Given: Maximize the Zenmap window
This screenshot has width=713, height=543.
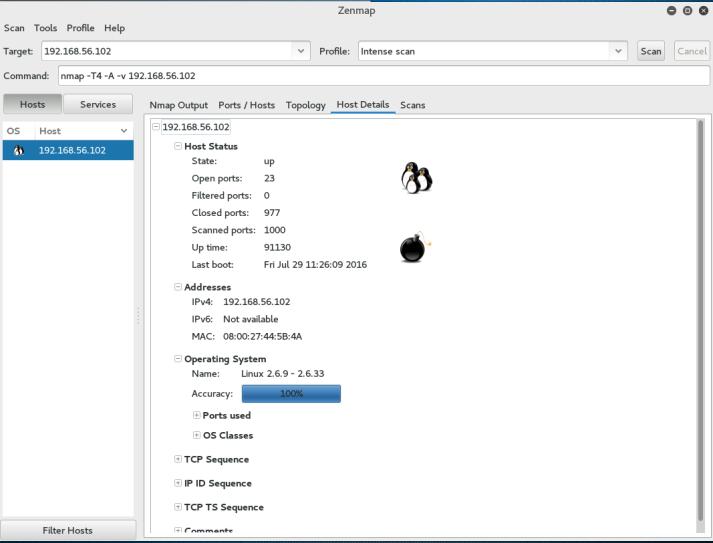Looking at the screenshot, I should [688, 10].
